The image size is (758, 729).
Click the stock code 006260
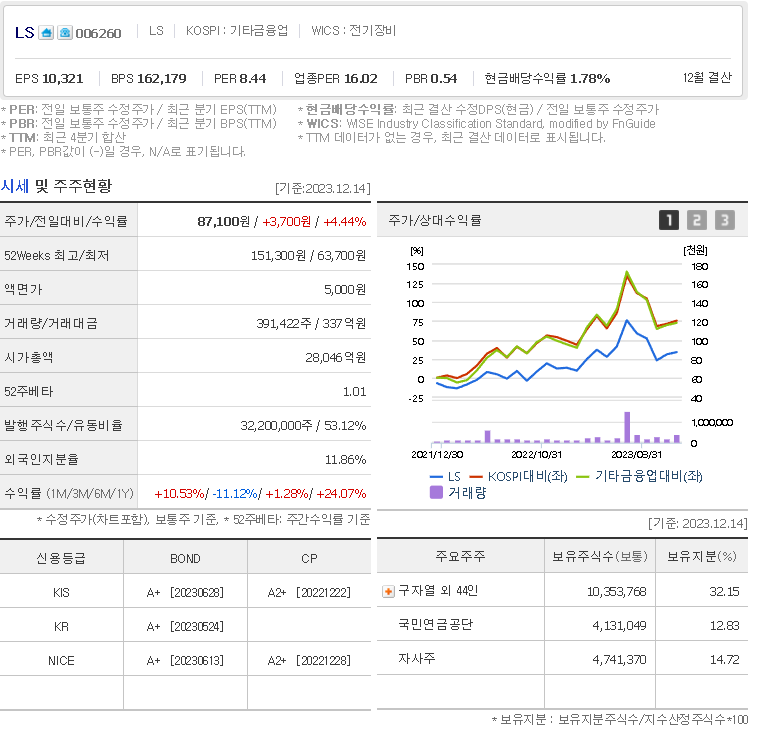pos(99,33)
